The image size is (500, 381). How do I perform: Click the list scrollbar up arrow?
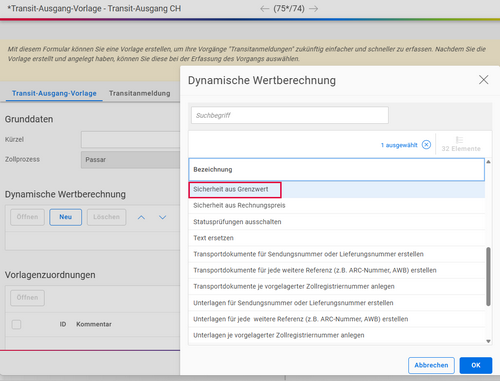(x=488, y=162)
